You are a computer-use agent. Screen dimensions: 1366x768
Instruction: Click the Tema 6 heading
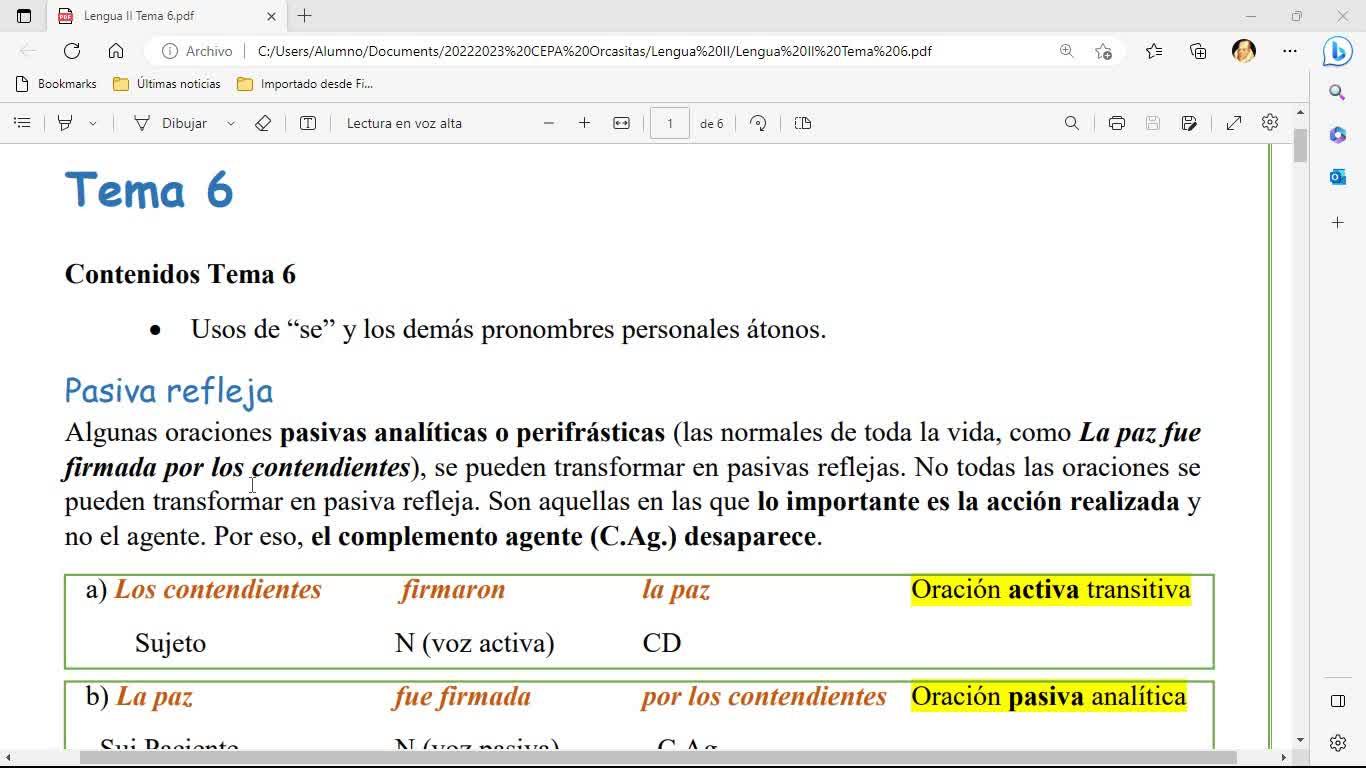coord(149,190)
